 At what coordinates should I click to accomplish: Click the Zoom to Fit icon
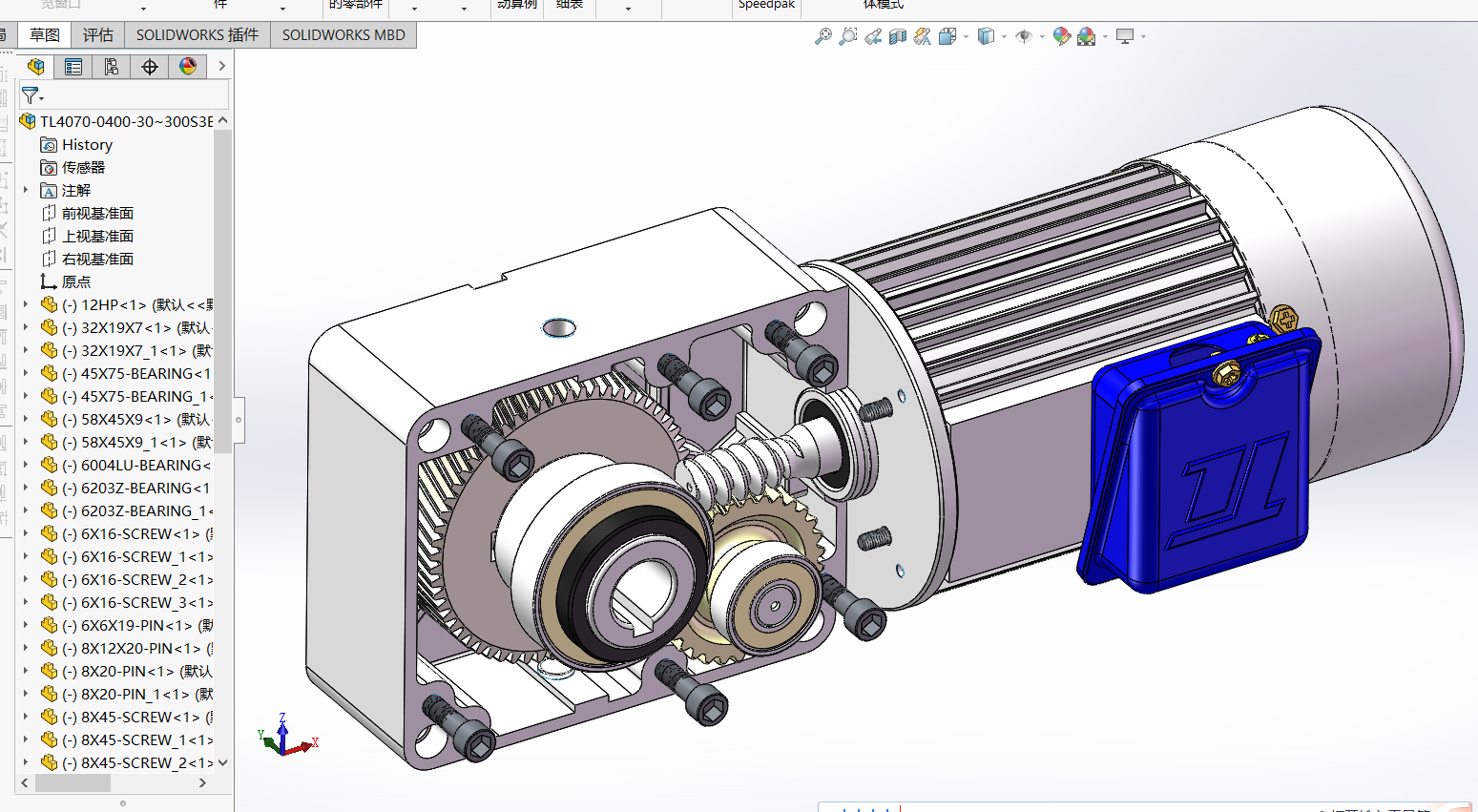pos(822,36)
